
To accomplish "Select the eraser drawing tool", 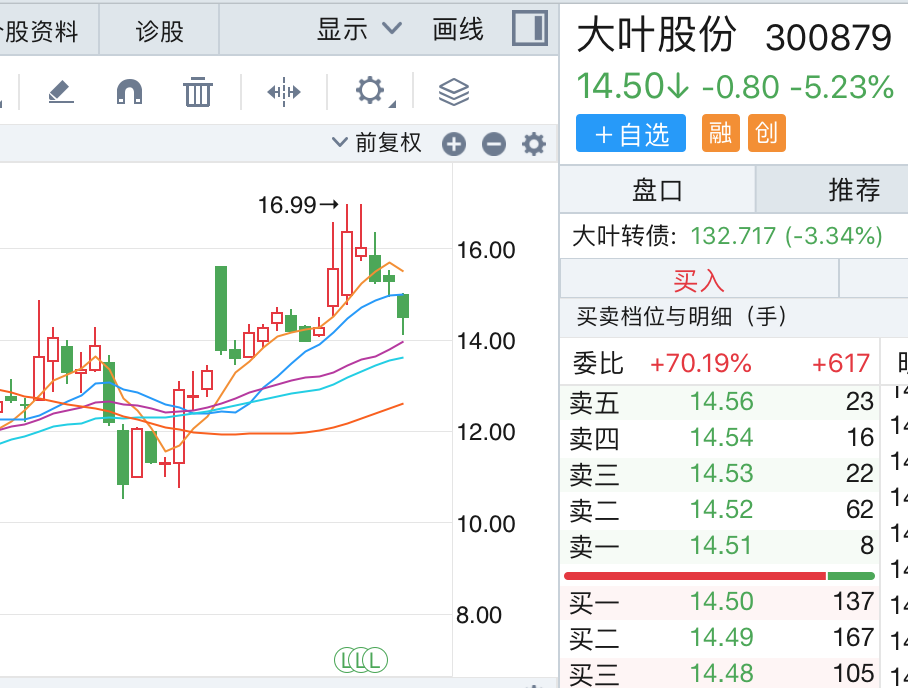I will click(61, 92).
